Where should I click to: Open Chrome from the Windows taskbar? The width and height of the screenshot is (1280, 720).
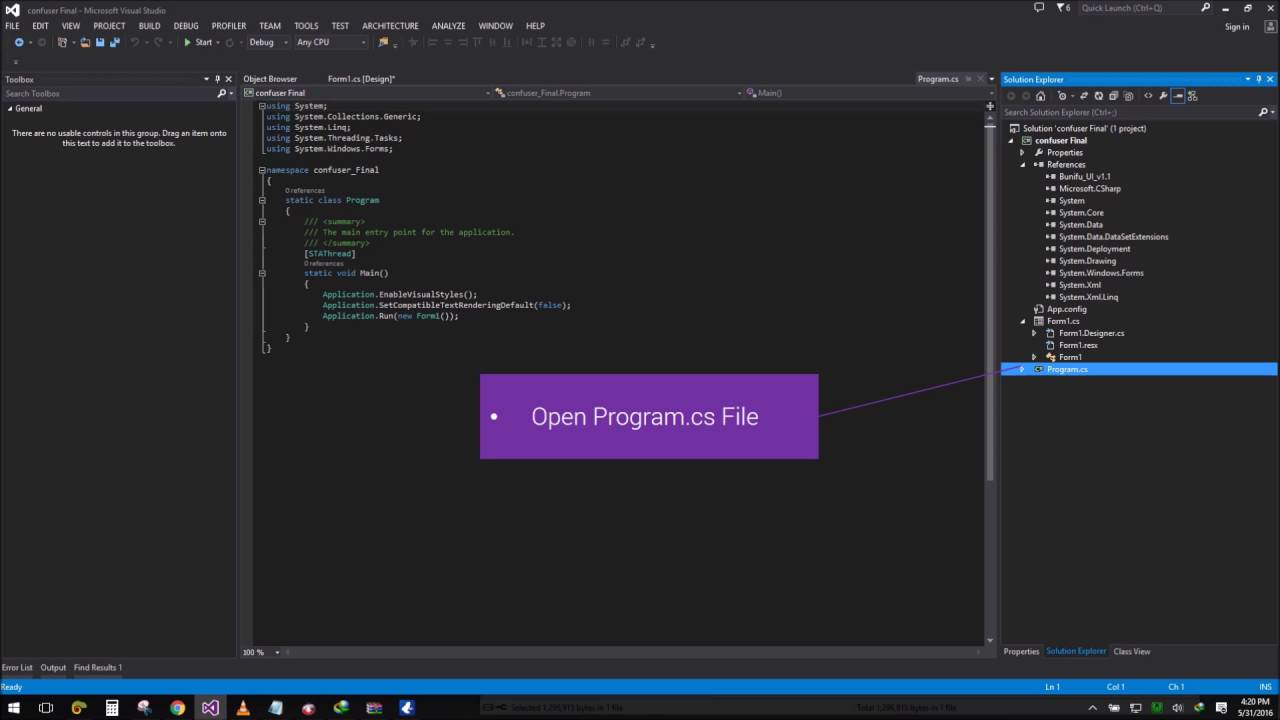(177, 707)
